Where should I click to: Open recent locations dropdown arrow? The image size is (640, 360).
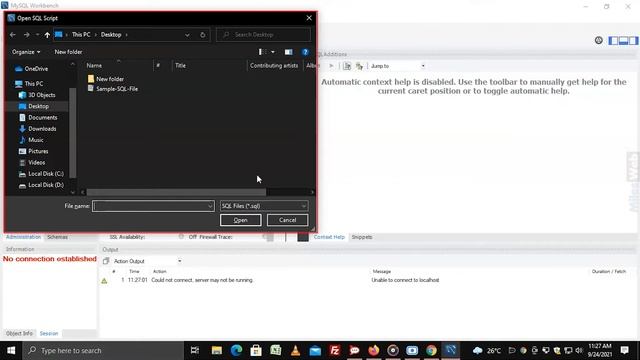point(37,35)
